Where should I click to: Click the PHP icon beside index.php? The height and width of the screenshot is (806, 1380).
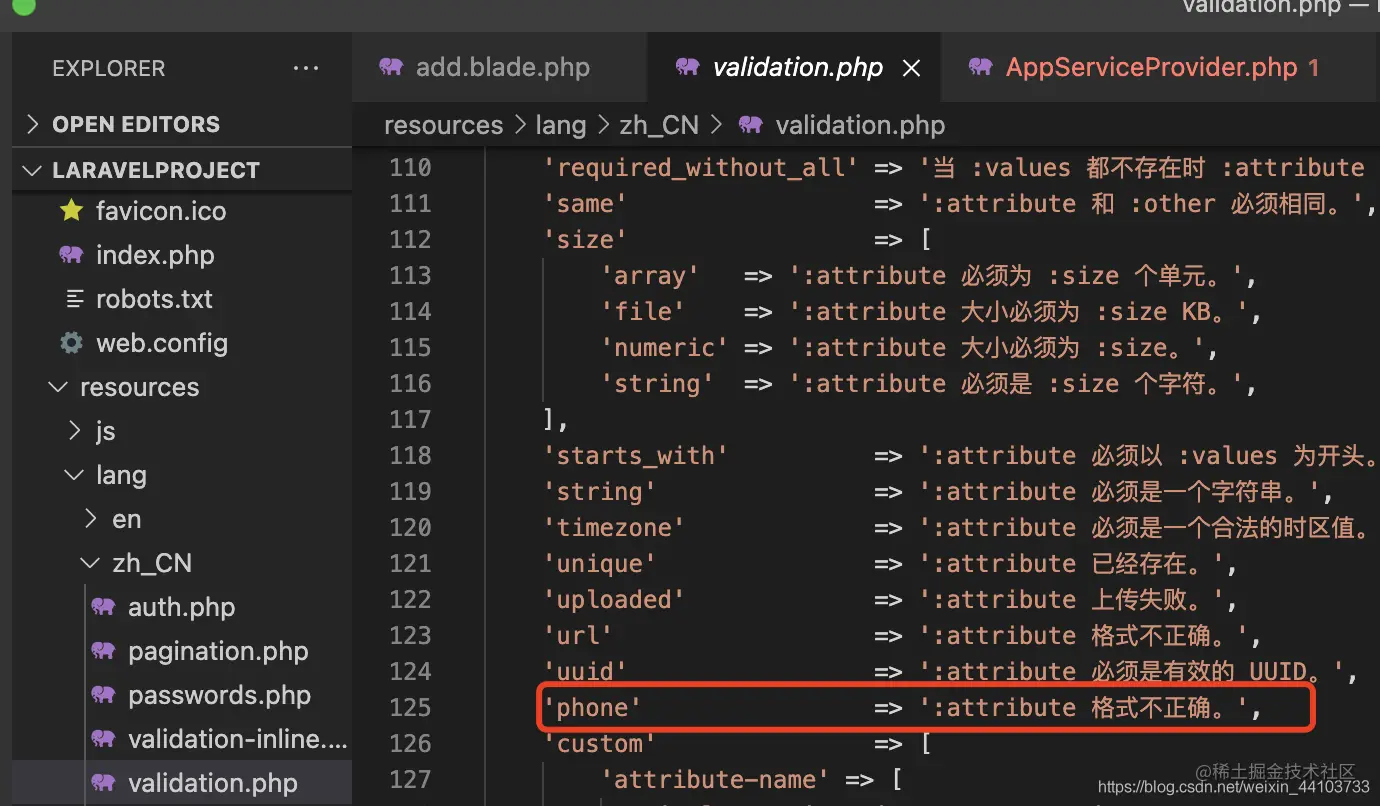[71, 254]
